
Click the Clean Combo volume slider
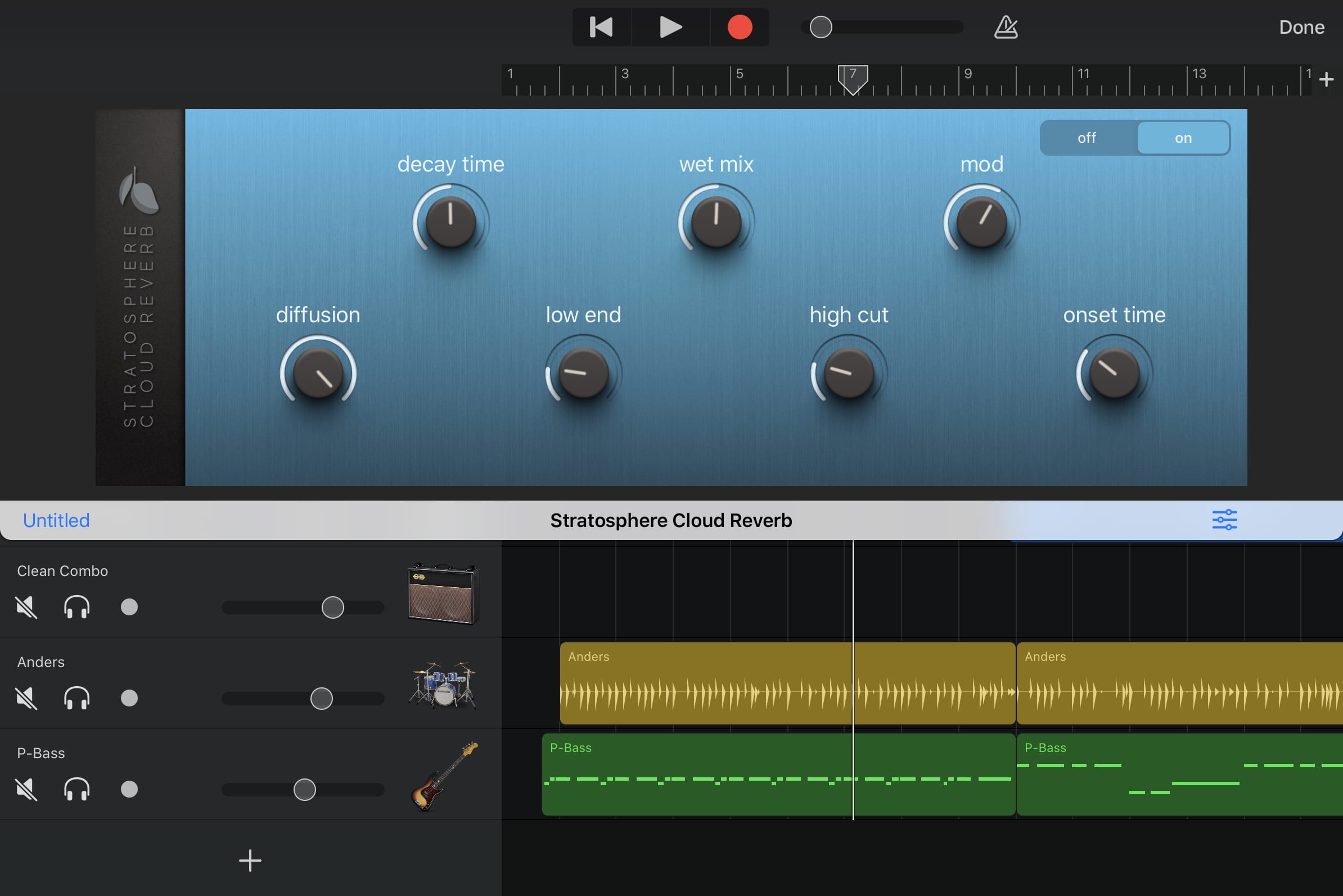303,607
